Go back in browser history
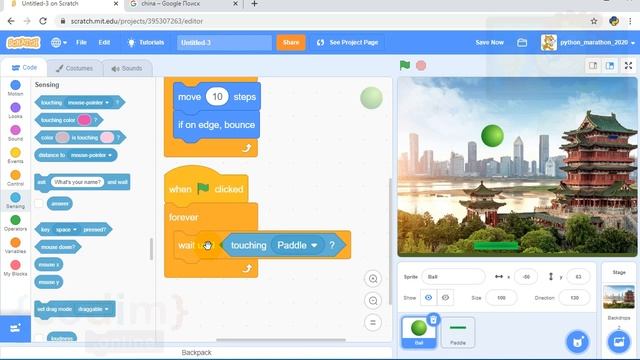The height and width of the screenshot is (360, 640). pyautogui.click(x=11, y=21)
